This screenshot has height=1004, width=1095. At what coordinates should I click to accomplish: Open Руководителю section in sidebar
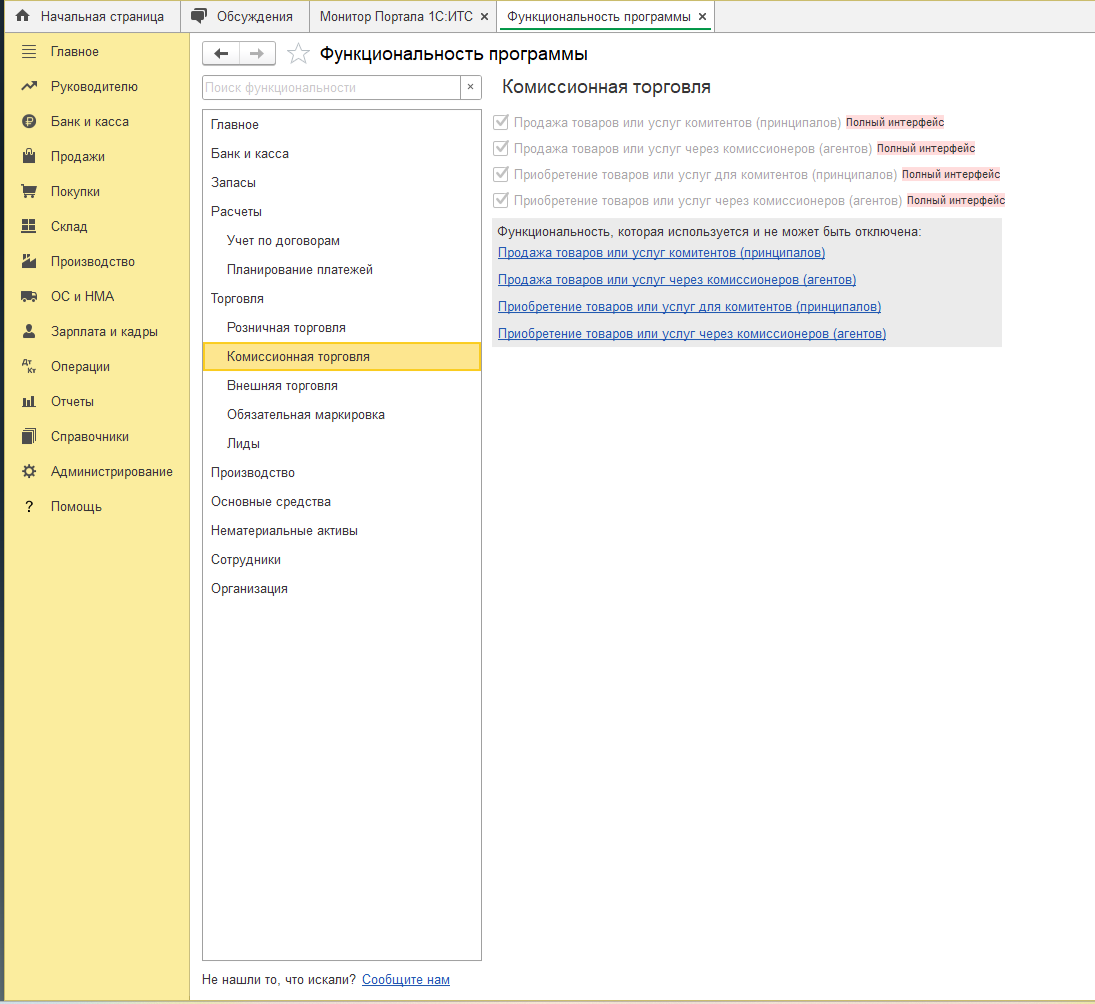coord(94,87)
